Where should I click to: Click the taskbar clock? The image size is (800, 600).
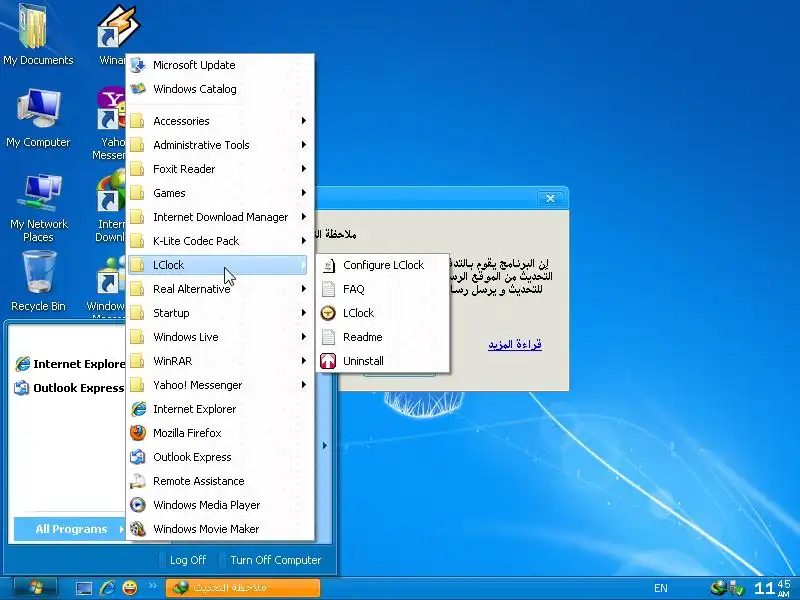tap(772, 588)
